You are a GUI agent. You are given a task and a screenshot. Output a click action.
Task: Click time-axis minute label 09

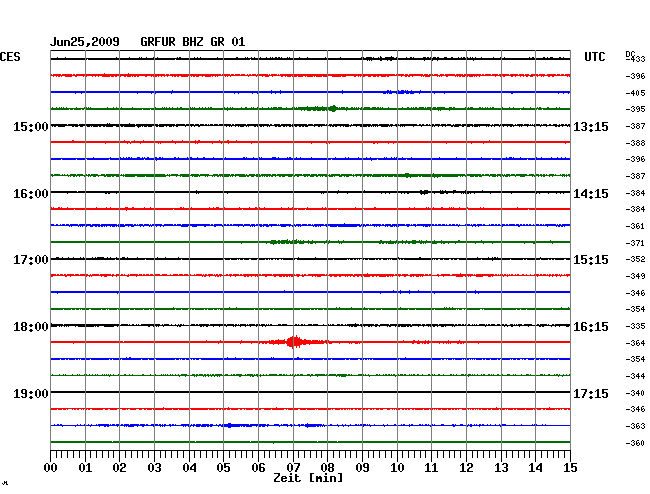(x=362, y=468)
